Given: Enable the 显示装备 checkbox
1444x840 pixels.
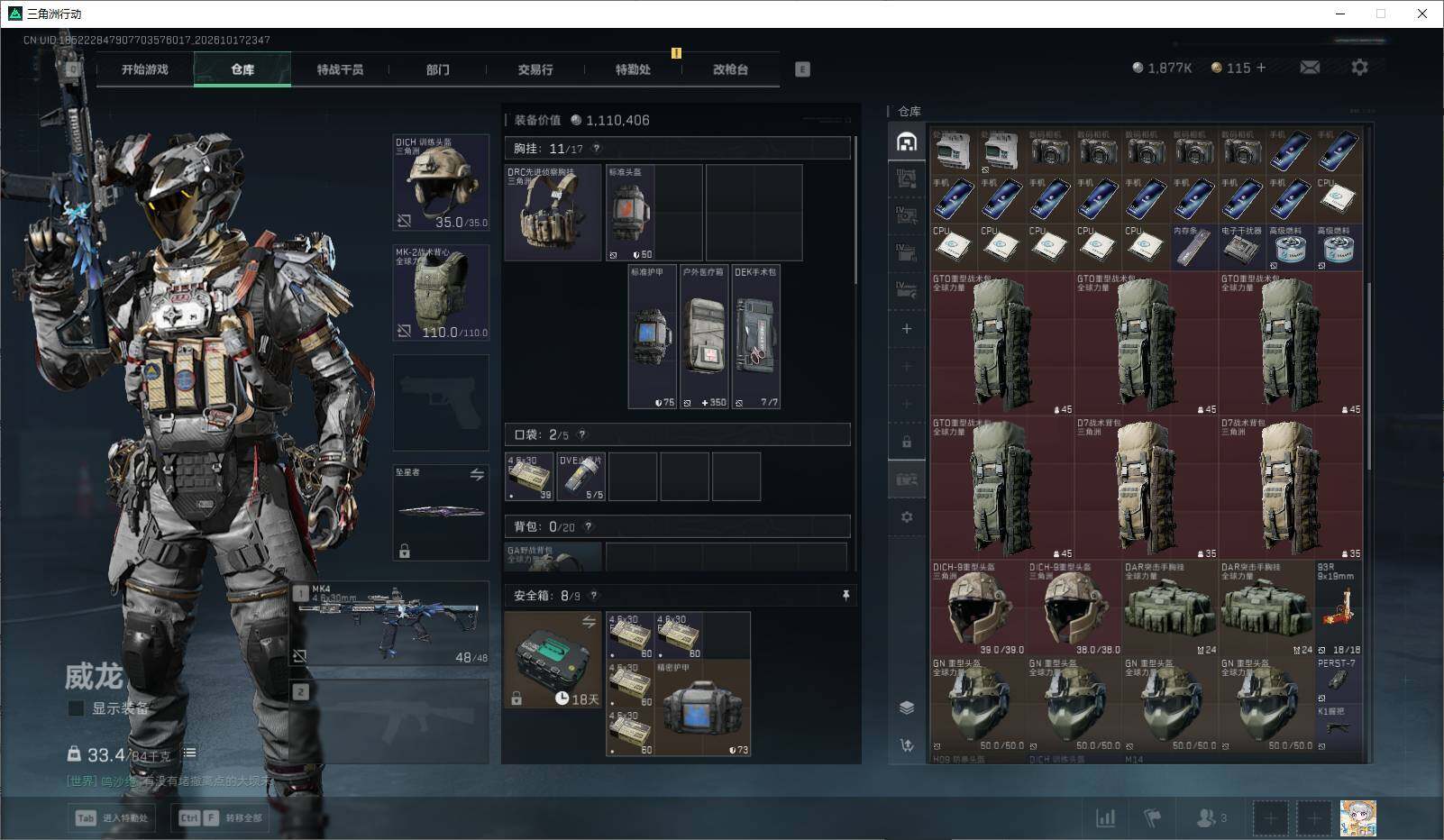Looking at the screenshot, I should 77,708.
